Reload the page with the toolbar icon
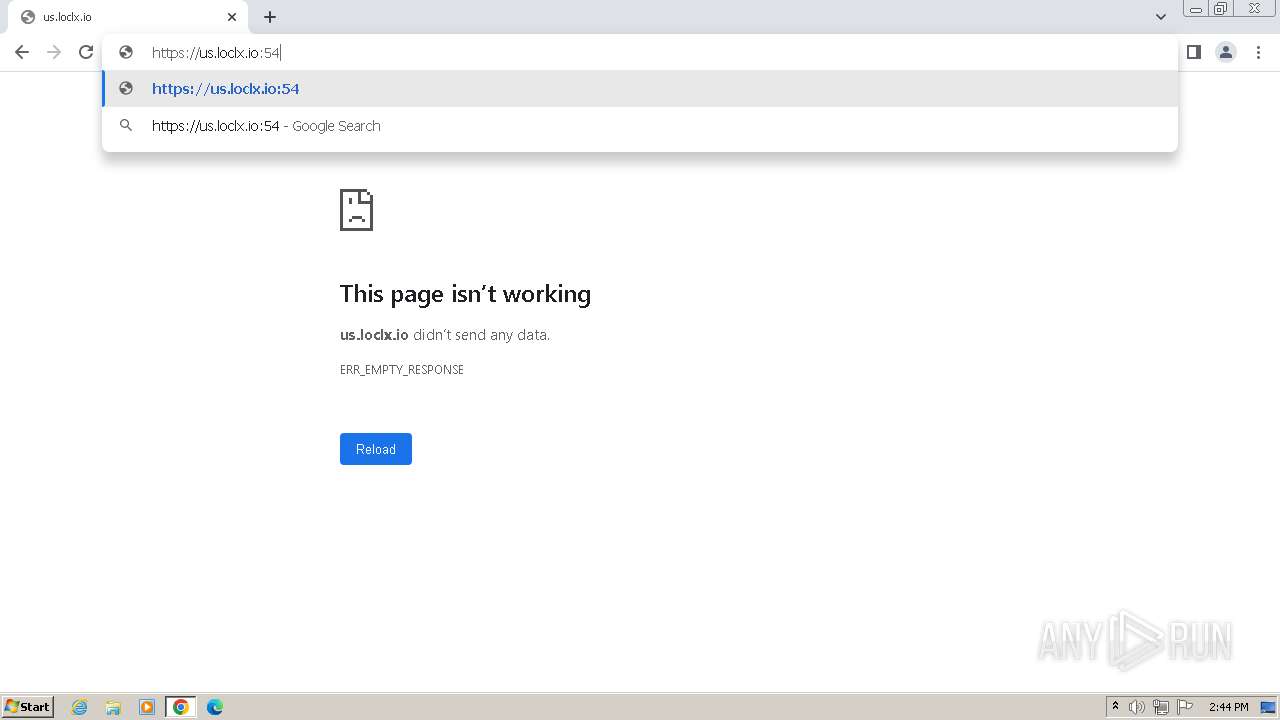Screen dimensions: 1280x720 pyautogui.click(x=86, y=52)
